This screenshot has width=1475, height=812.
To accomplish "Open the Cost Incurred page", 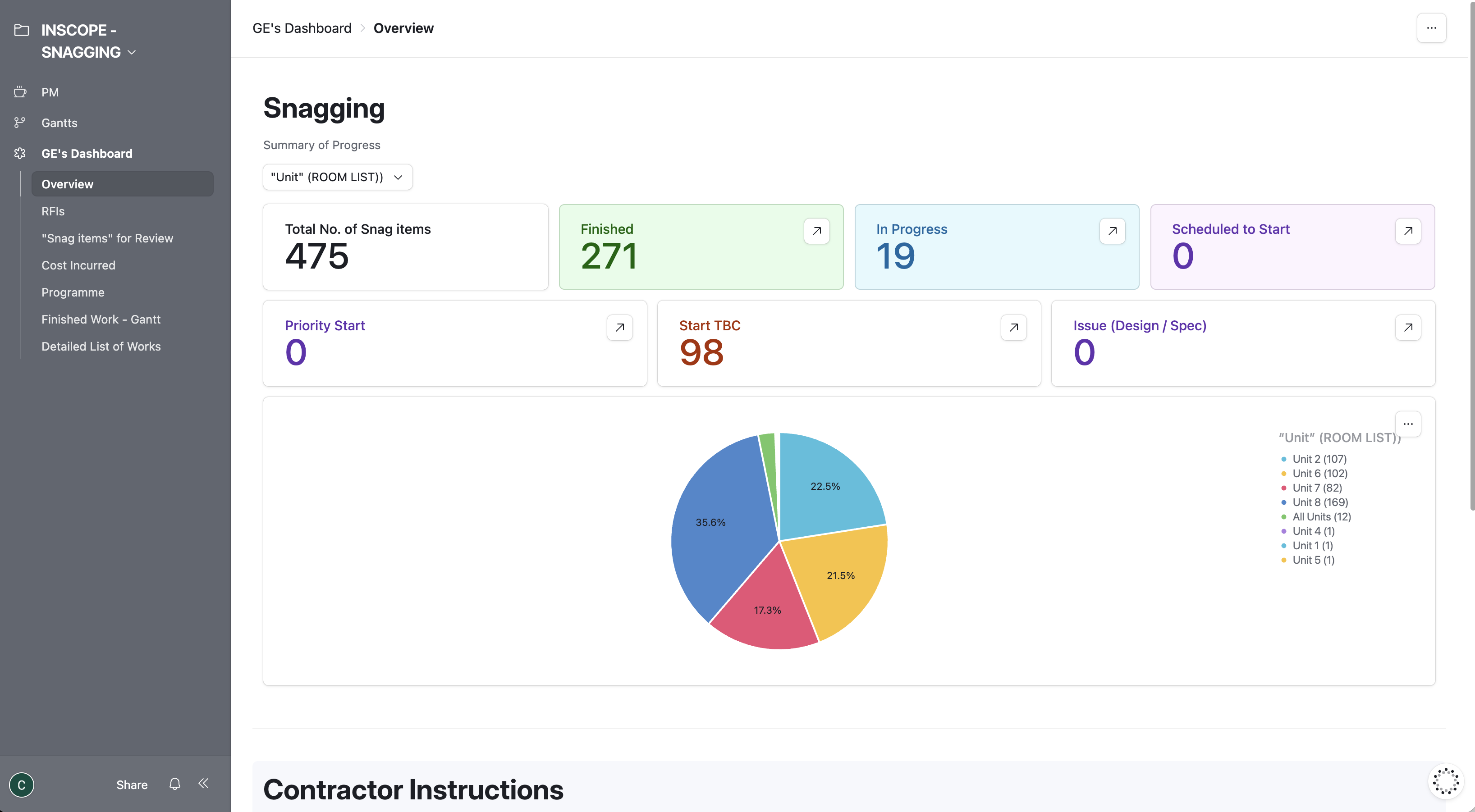I will pos(78,265).
